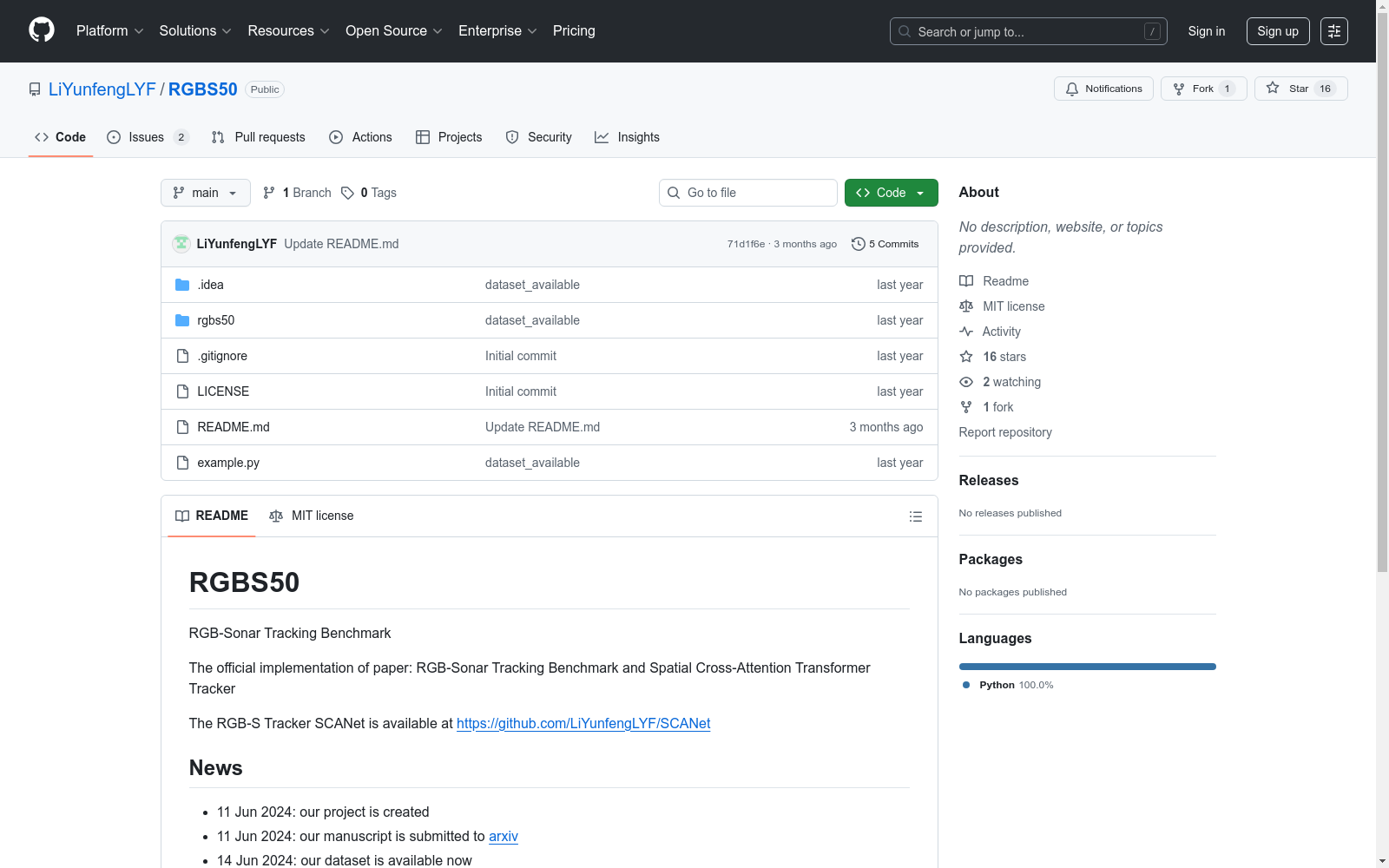The height and width of the screenshot is (868, 1389).
Task: Open the command palette icon button
Action: point(1334,31)
